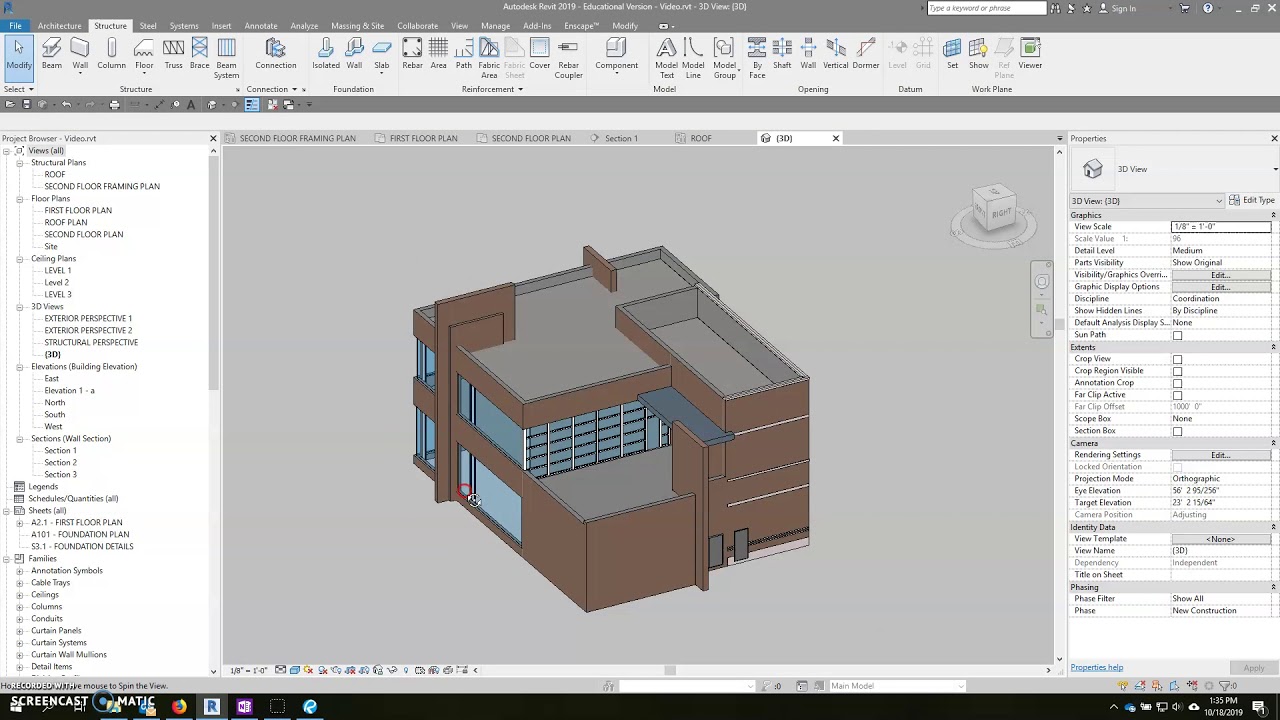The image size is (1280, 720).
Task: Open the Properties help link
Action: pos(1097,667)
